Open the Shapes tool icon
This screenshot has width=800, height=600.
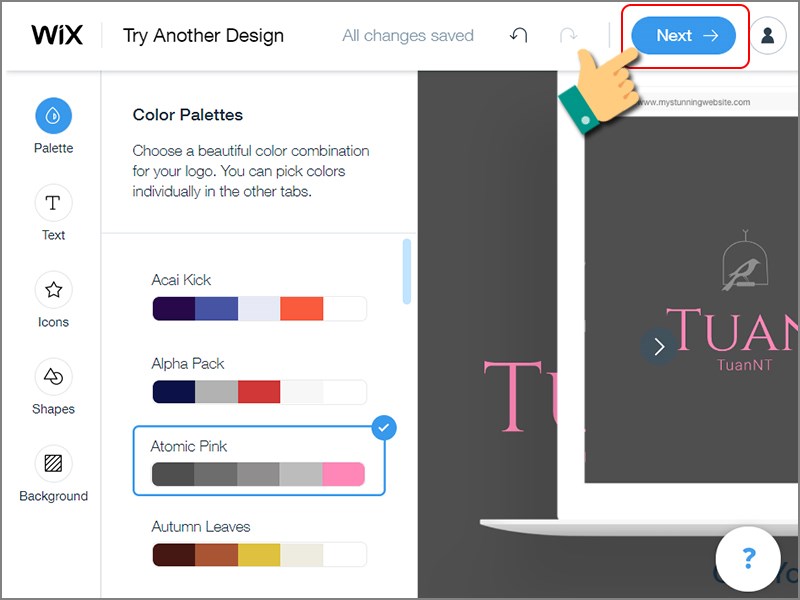[x=53, y=377]
